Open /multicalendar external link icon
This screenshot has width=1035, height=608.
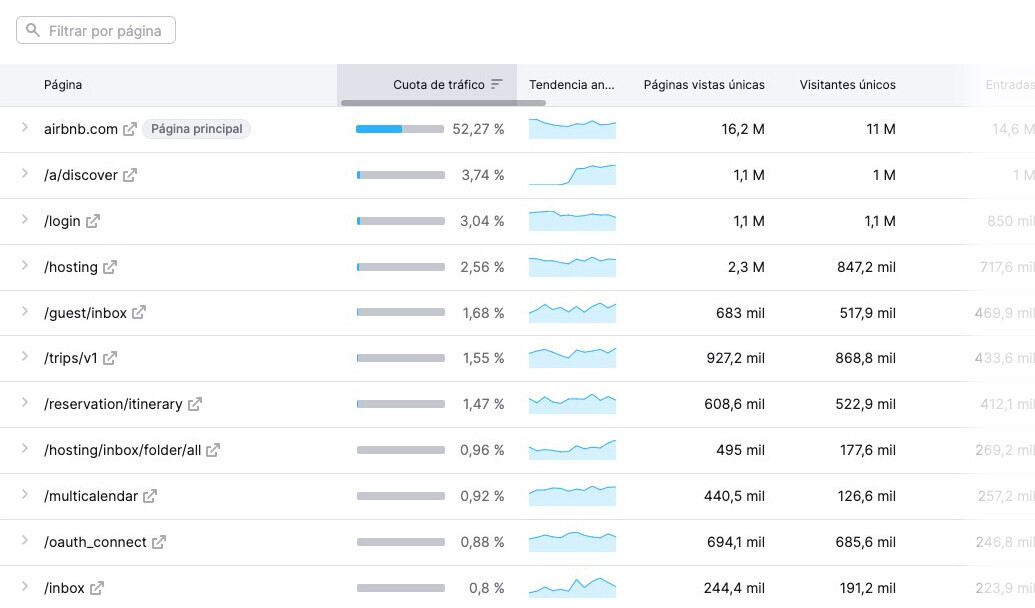click(x=150, y=496)
